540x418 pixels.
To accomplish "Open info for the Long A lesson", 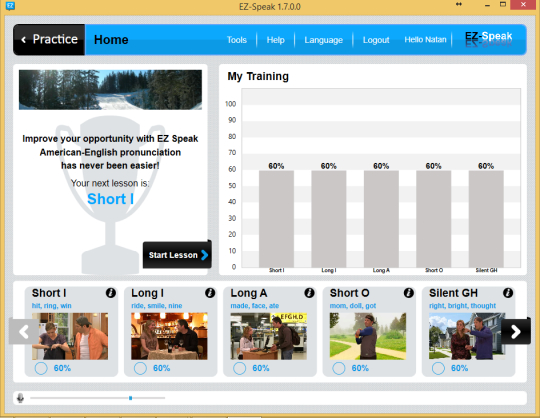I will (309, 293).
